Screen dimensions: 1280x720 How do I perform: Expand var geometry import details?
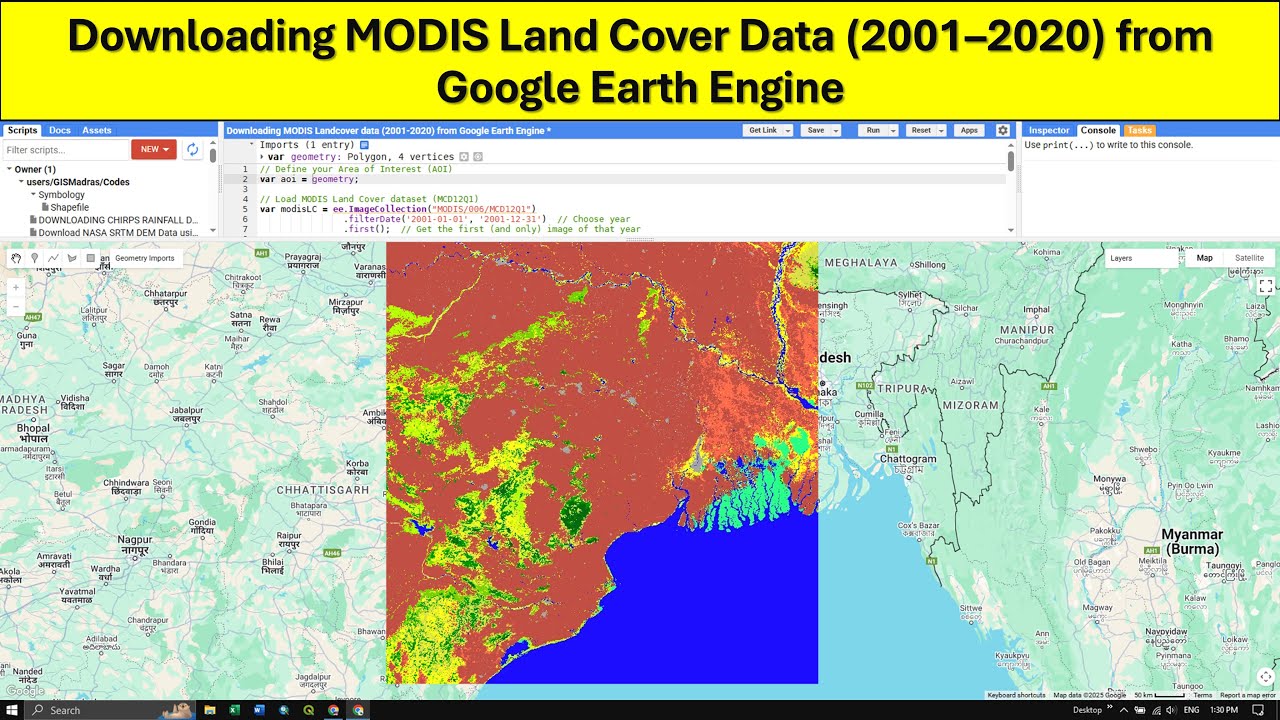point(262,157)
